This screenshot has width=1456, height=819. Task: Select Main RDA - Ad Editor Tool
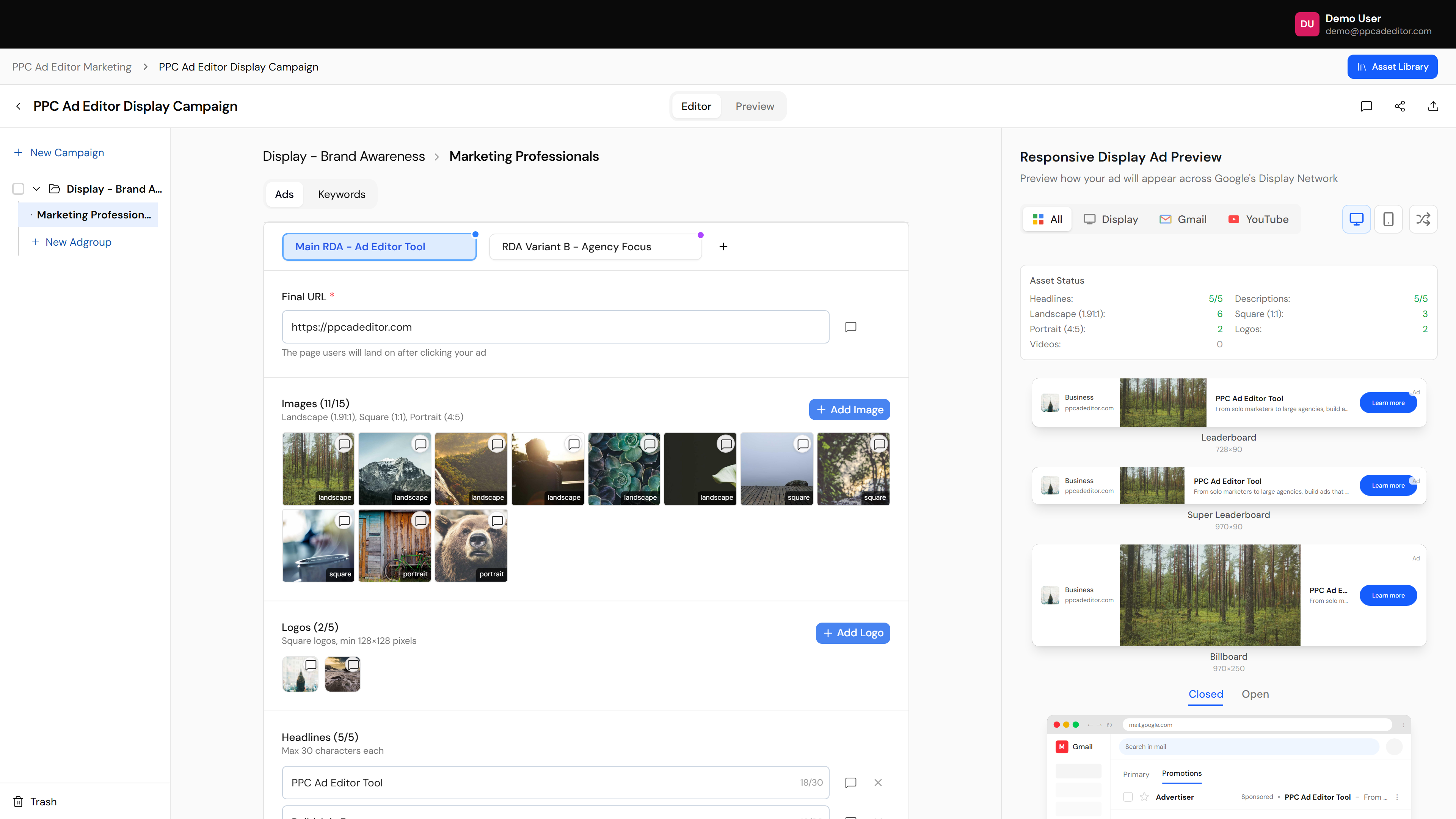click(x=379, y=247)
